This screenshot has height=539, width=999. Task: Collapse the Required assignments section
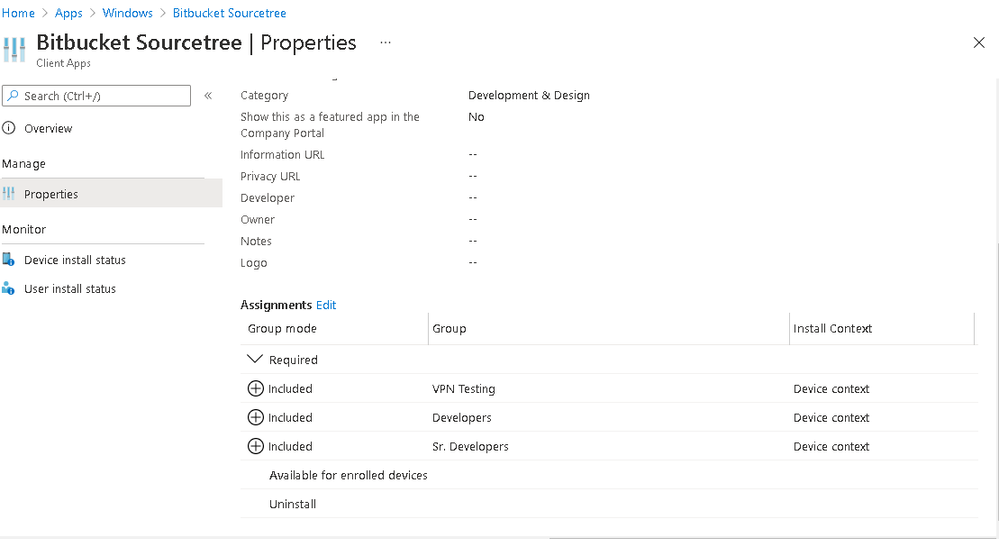click(x=254, y=360)
